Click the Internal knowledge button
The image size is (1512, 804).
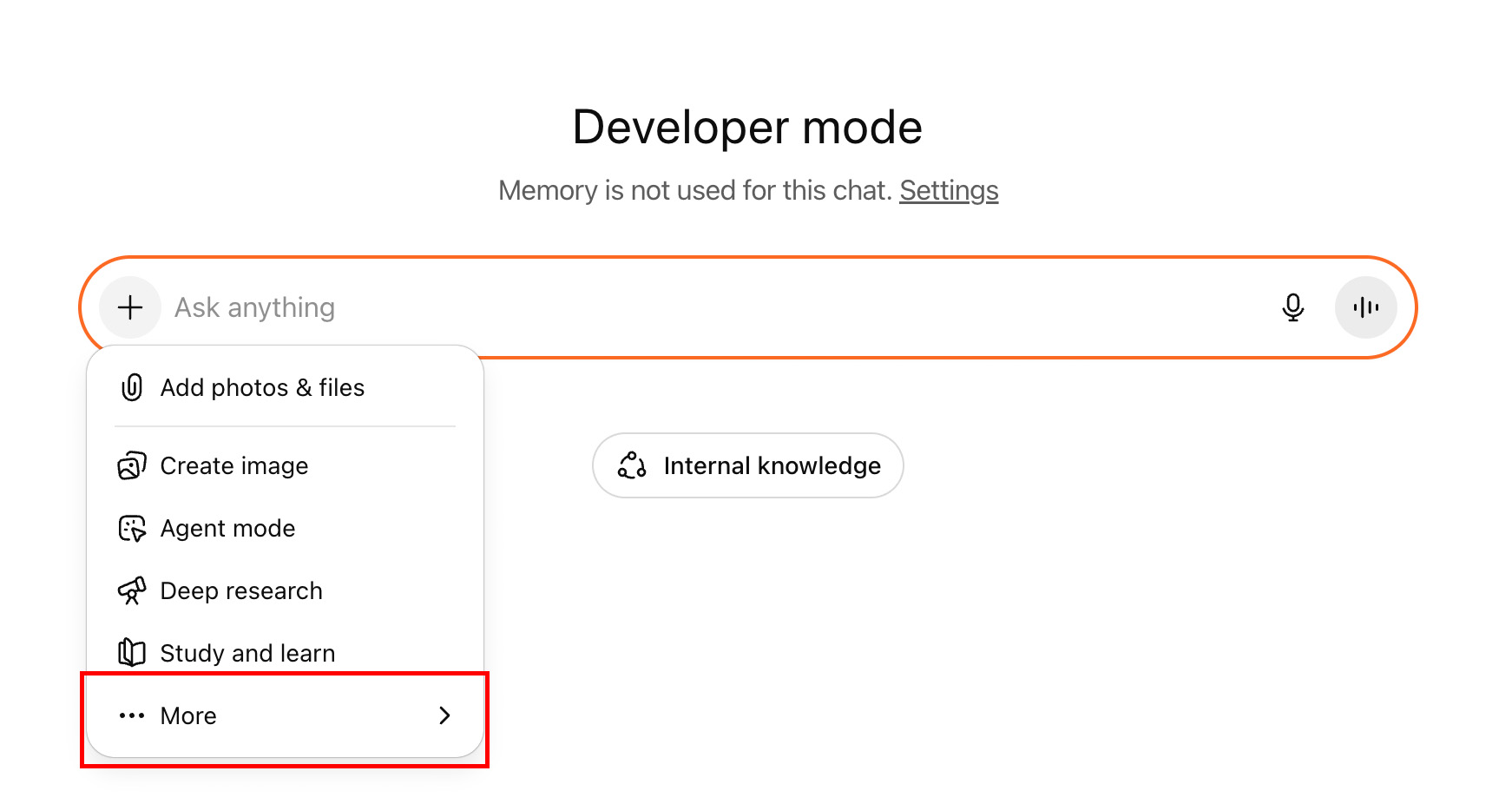click(747, 465)
